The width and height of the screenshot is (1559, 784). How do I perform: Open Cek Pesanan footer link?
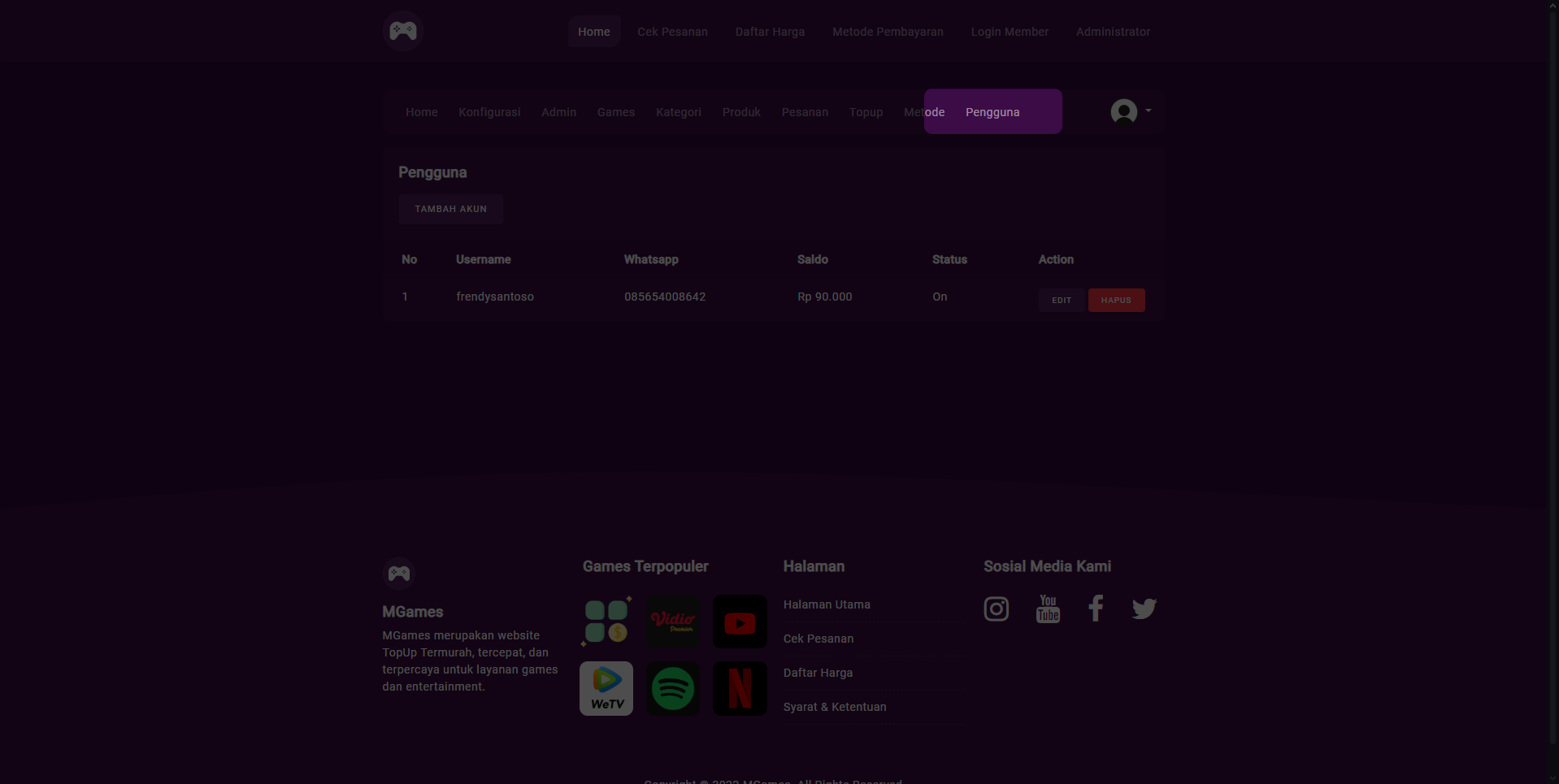coord(819,639)
